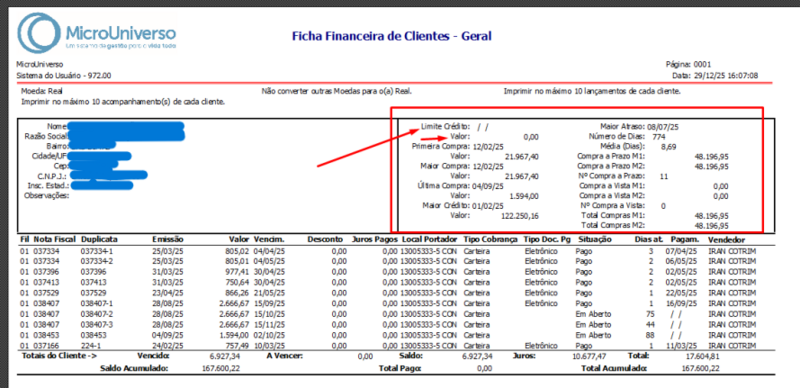Select the Maior Atraso date 08/07/25
Image resolution: width=800 pixels, height=388 pixels.
tap(662, 127)
